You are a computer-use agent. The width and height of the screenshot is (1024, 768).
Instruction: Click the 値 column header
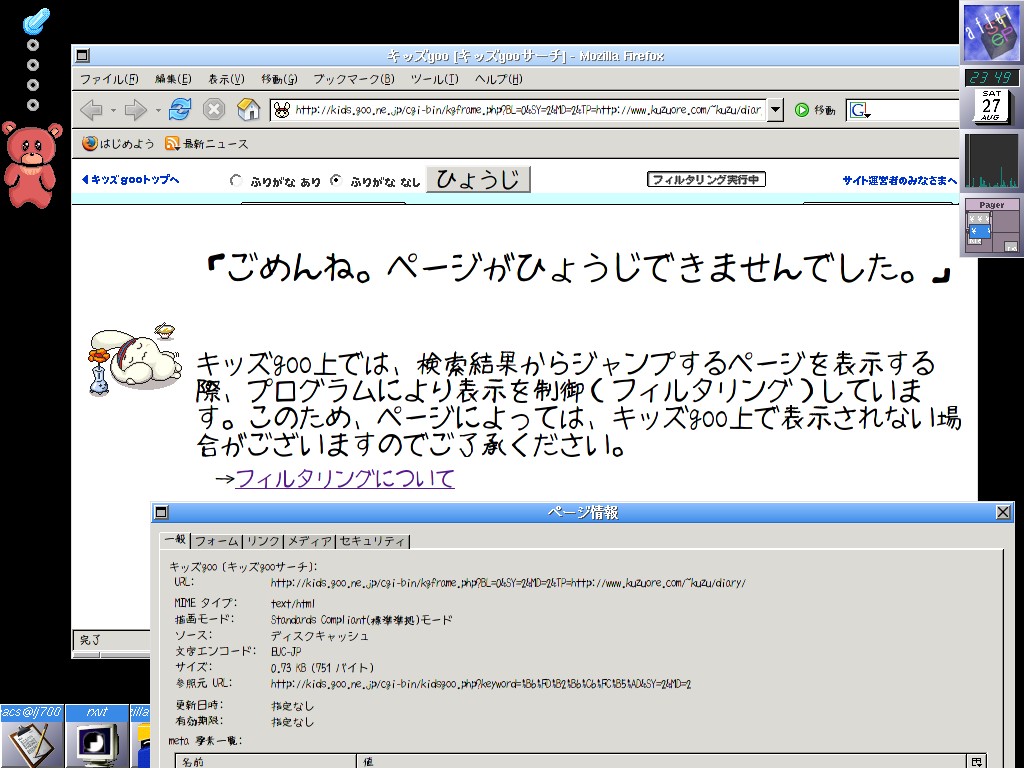pyautogui.click(x=661, y=761)
